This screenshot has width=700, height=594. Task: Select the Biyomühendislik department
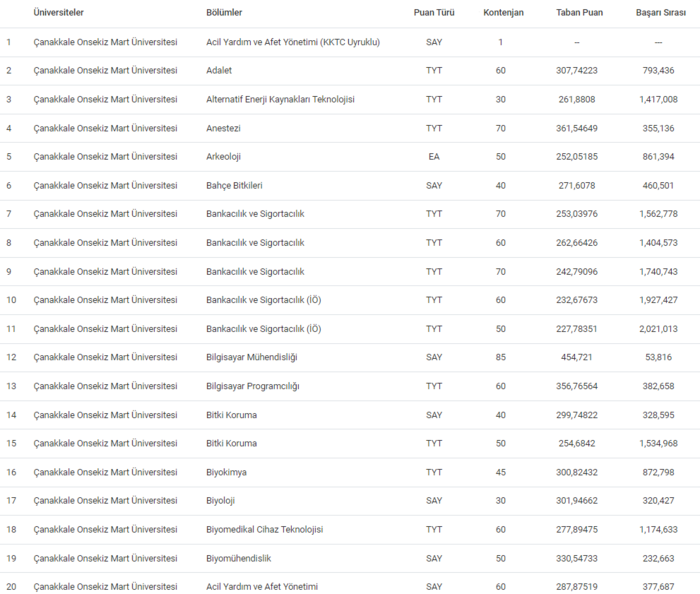click(x=238, y=558)
